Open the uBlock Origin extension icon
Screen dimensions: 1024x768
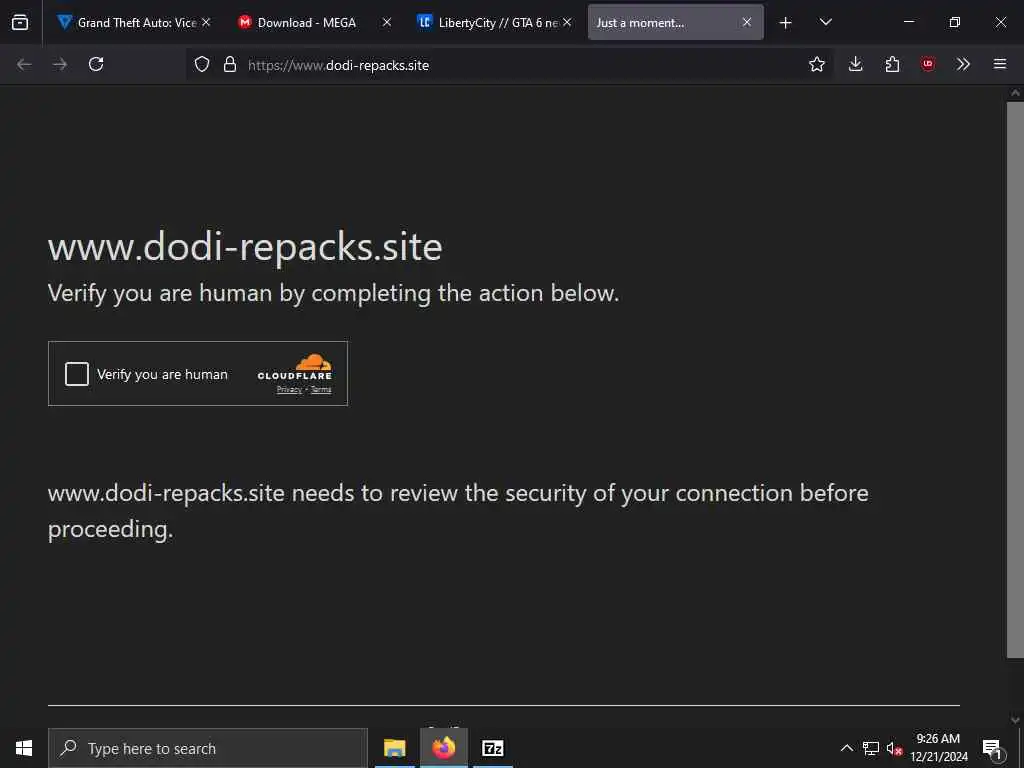pos(927,64)
